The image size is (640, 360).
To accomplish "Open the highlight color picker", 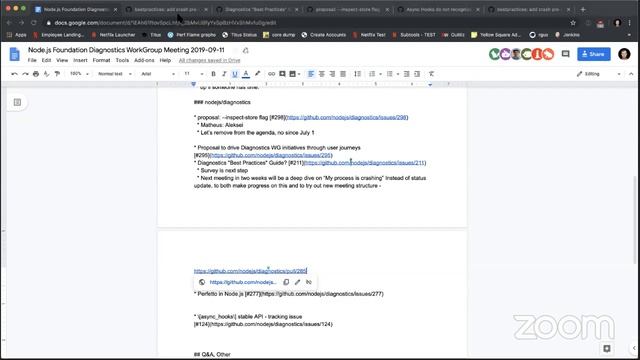I will click(257, 74).
